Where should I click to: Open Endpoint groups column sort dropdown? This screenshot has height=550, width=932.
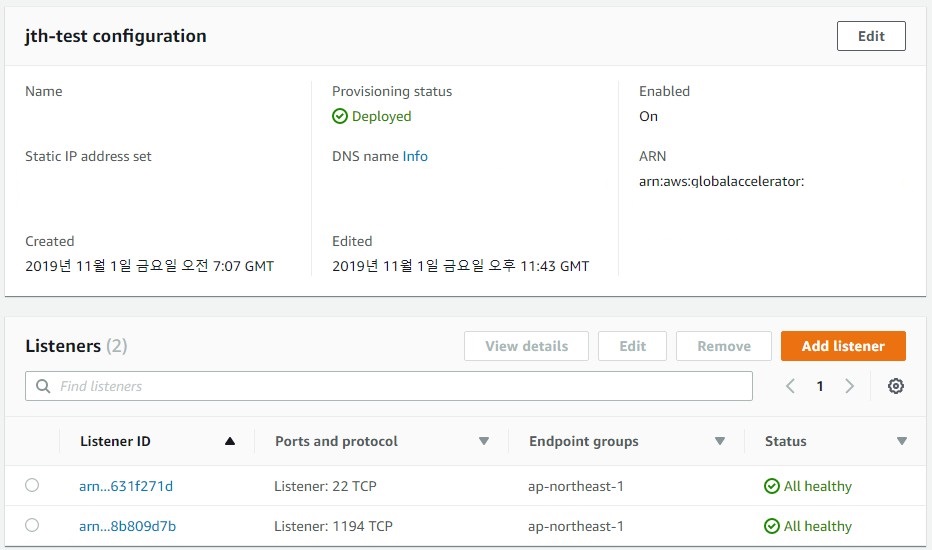click(719, 441)
